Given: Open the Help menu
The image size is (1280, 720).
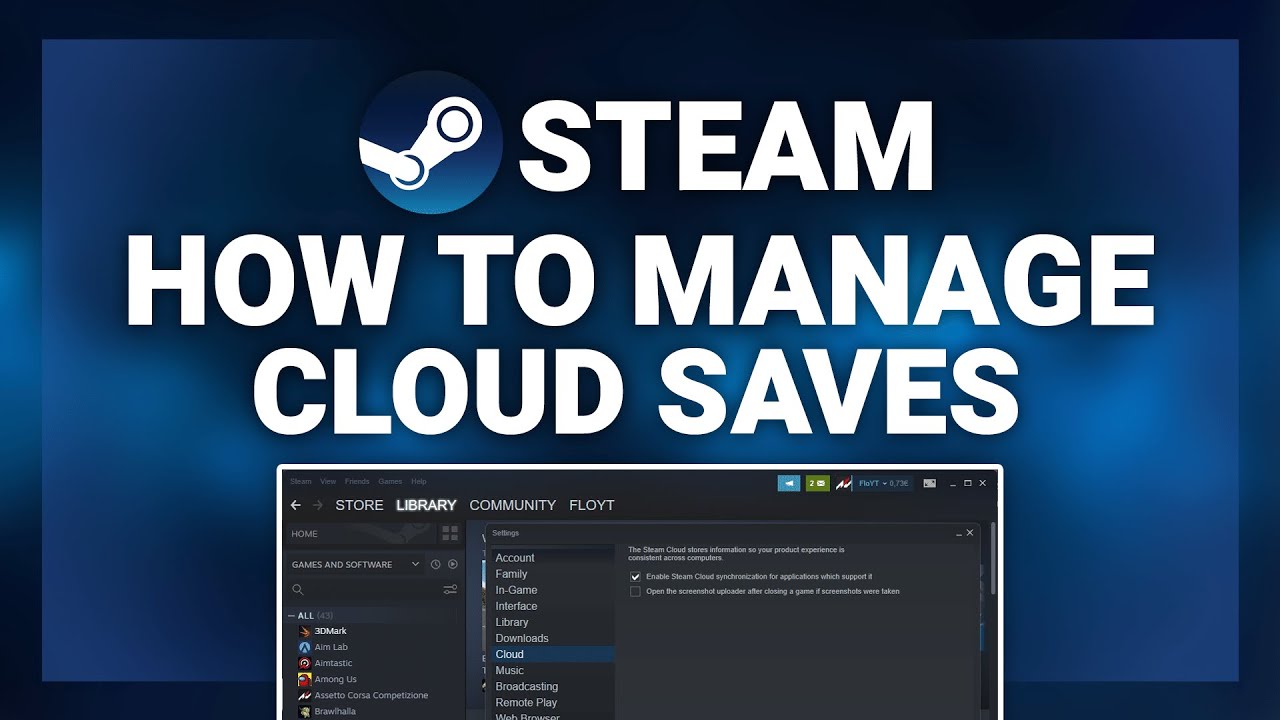Looking at the screenshot, I should [x=419, y=481].
